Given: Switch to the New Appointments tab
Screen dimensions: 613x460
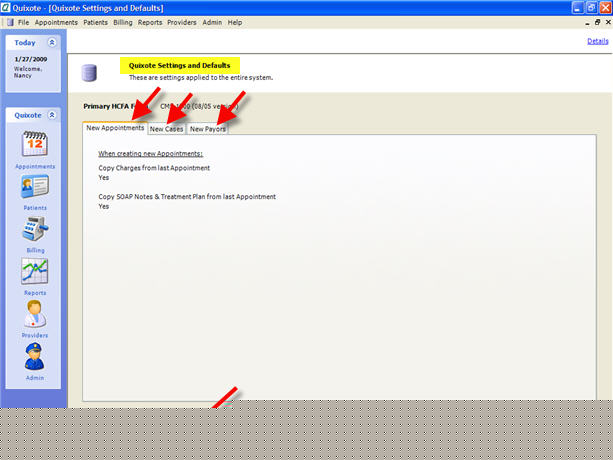Looking at the screenshot, I should 115,128.
